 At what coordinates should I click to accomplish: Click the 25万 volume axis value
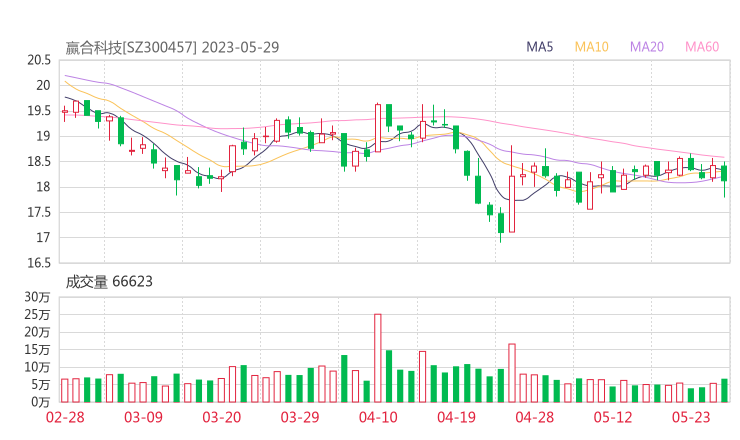pyautogui.click(x=37, y=314)
